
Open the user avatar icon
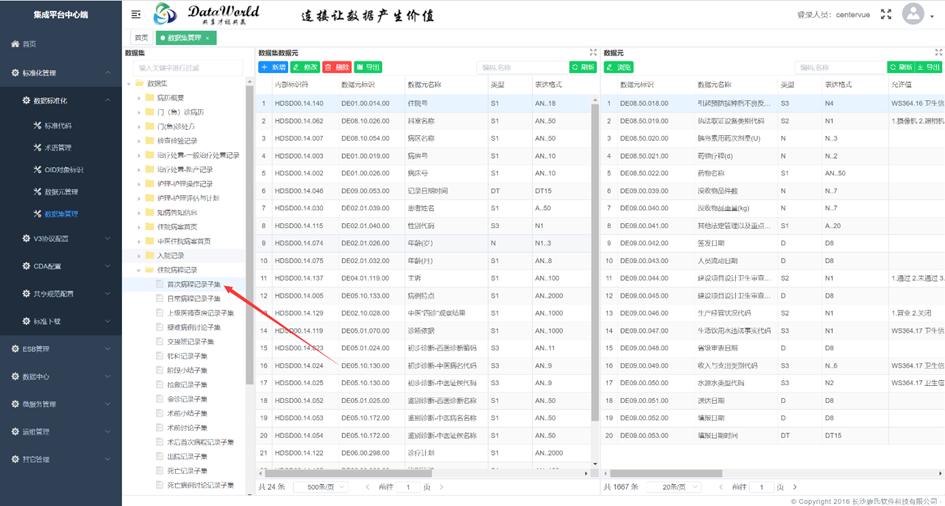[x=913, y=14]
